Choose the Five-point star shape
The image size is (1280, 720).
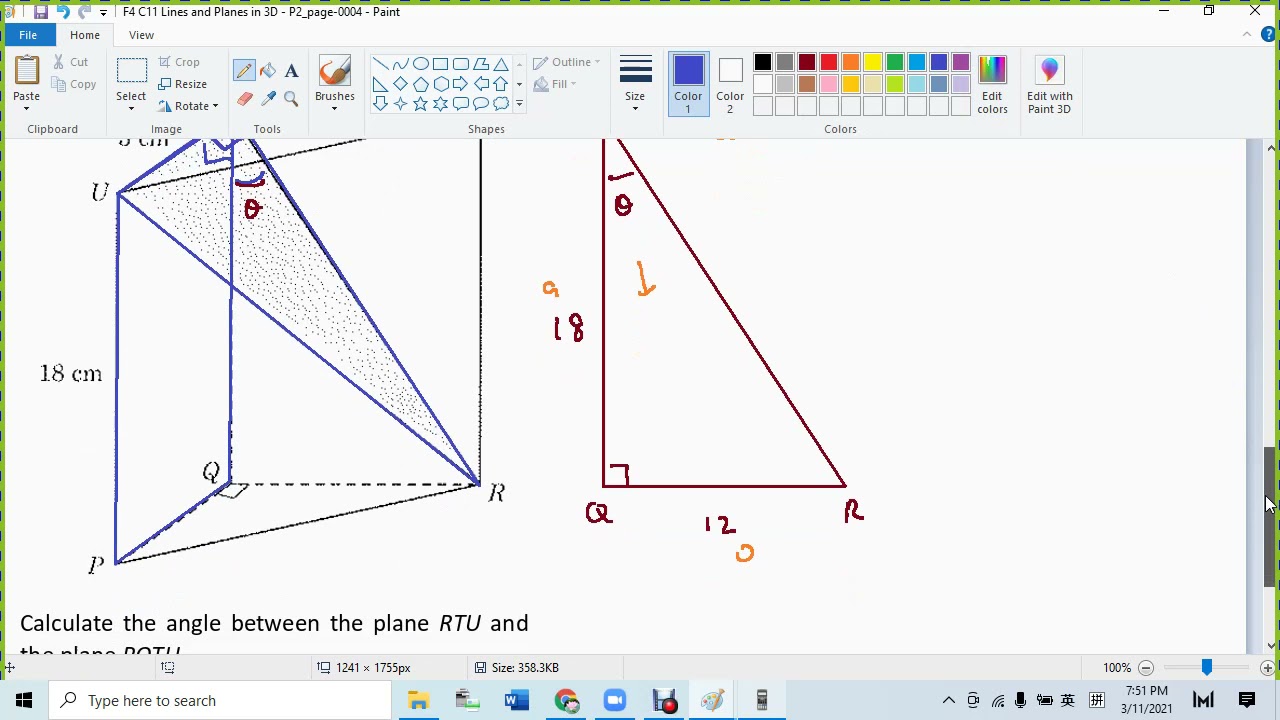tap(420, 104)
